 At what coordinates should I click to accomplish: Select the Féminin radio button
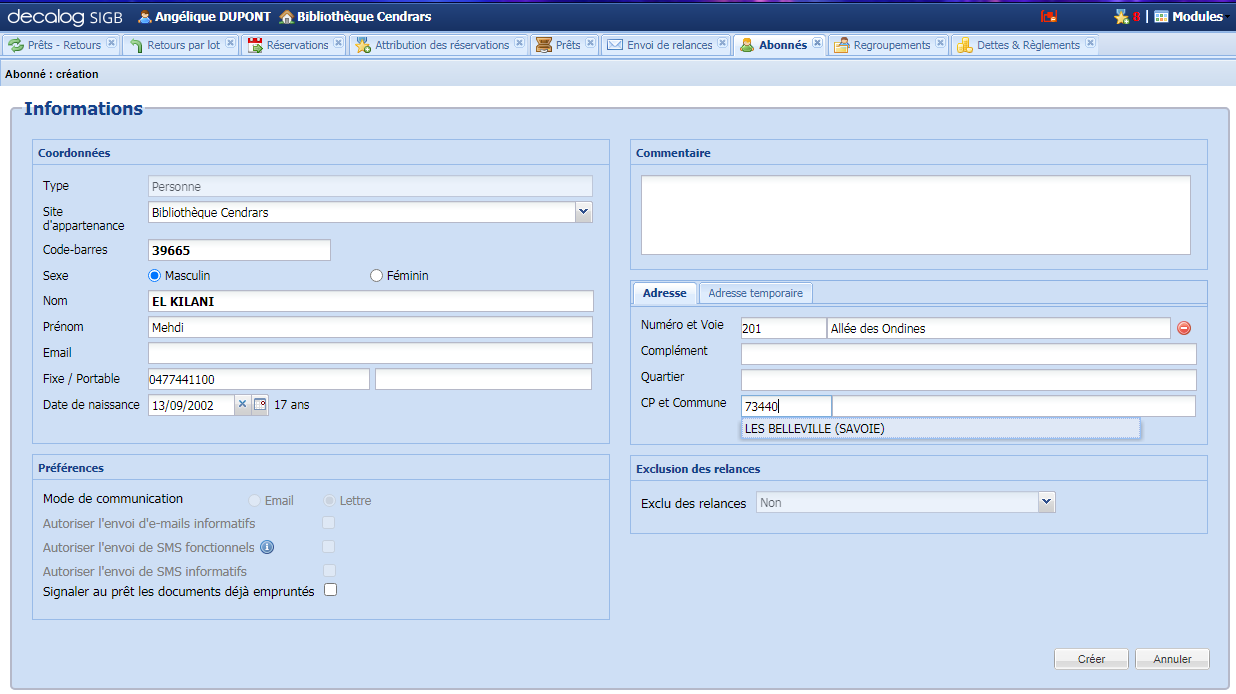(x=377, y=276)
